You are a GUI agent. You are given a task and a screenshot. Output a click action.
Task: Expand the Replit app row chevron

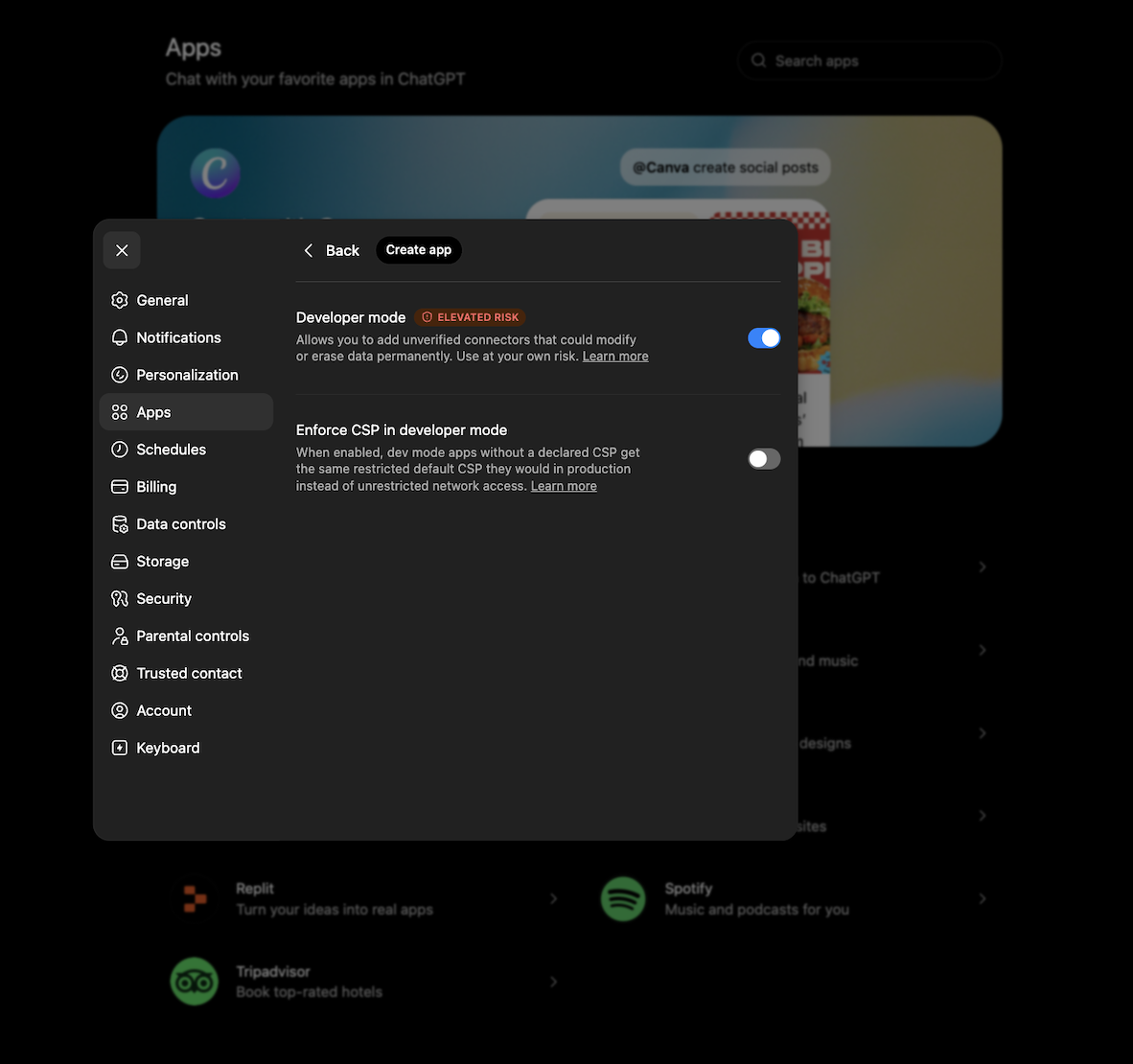click(x=553, y=898)
